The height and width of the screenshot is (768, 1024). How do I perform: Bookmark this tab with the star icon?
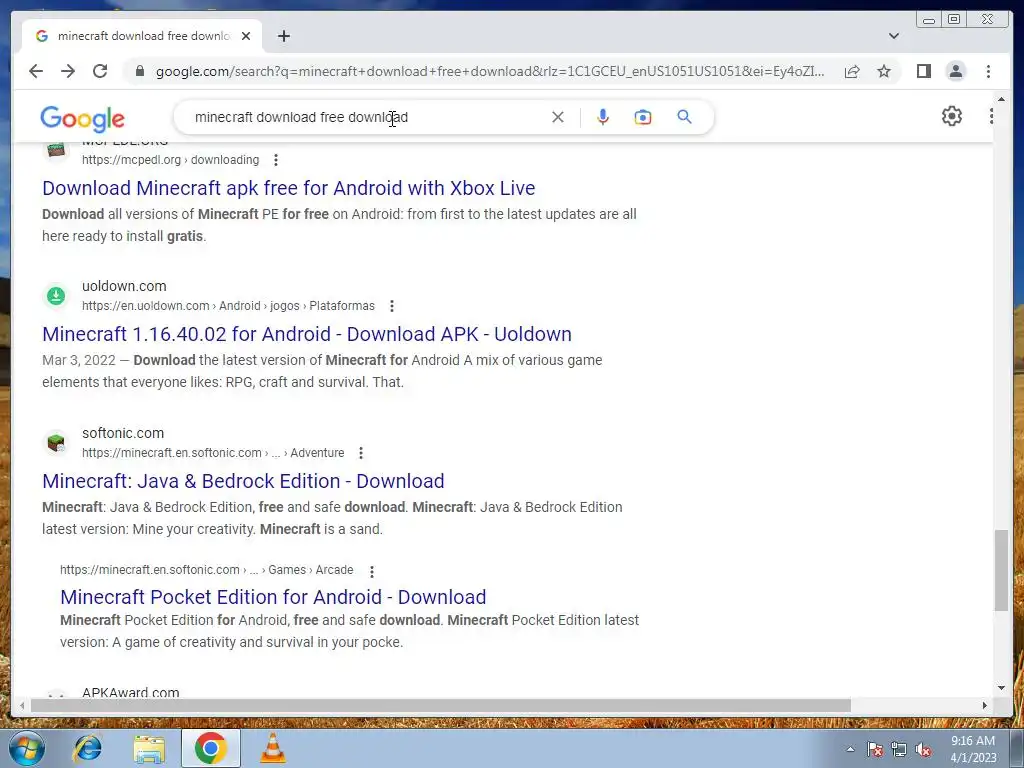pos(884,71)
